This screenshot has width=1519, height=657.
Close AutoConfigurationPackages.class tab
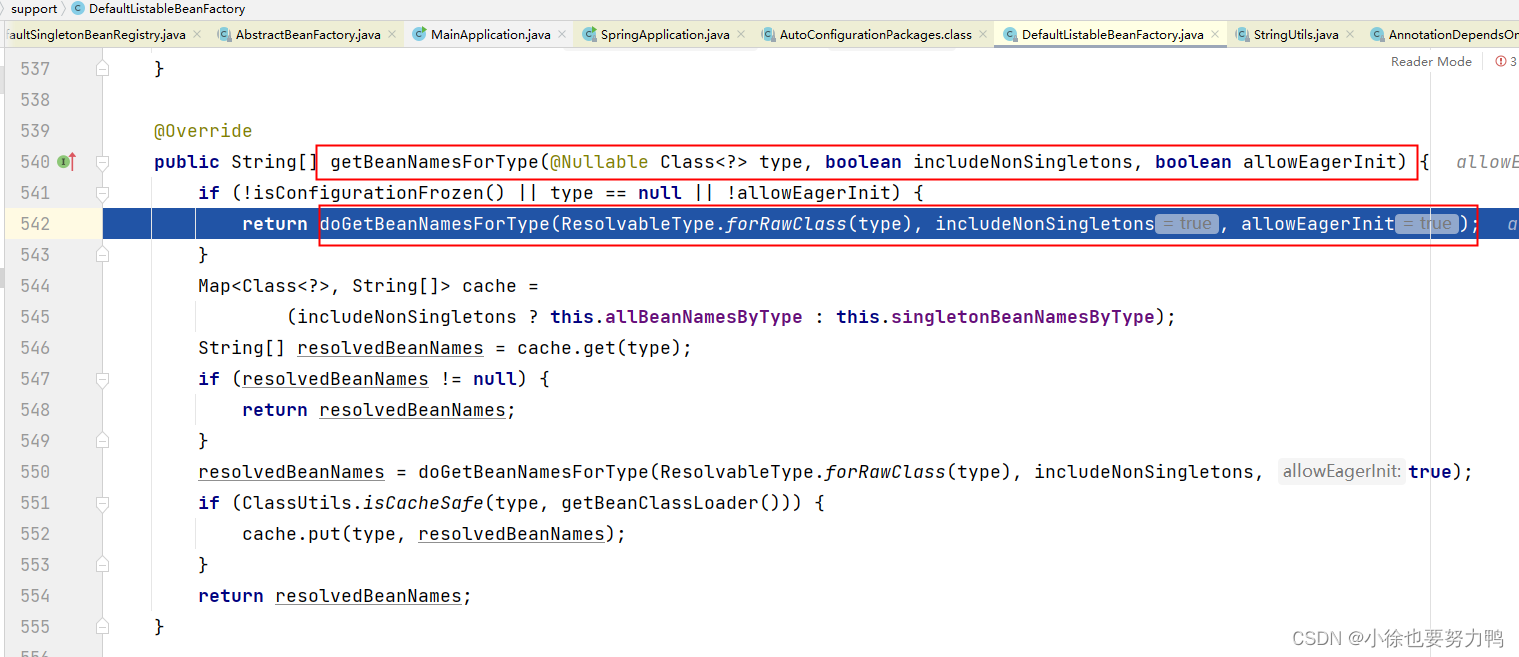click(x=984, y=34)
